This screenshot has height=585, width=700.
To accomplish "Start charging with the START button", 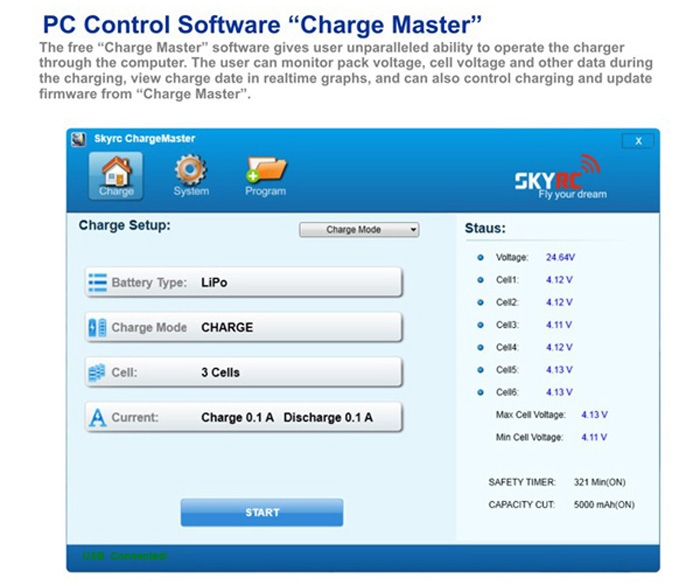I will (x=262, y=512).
